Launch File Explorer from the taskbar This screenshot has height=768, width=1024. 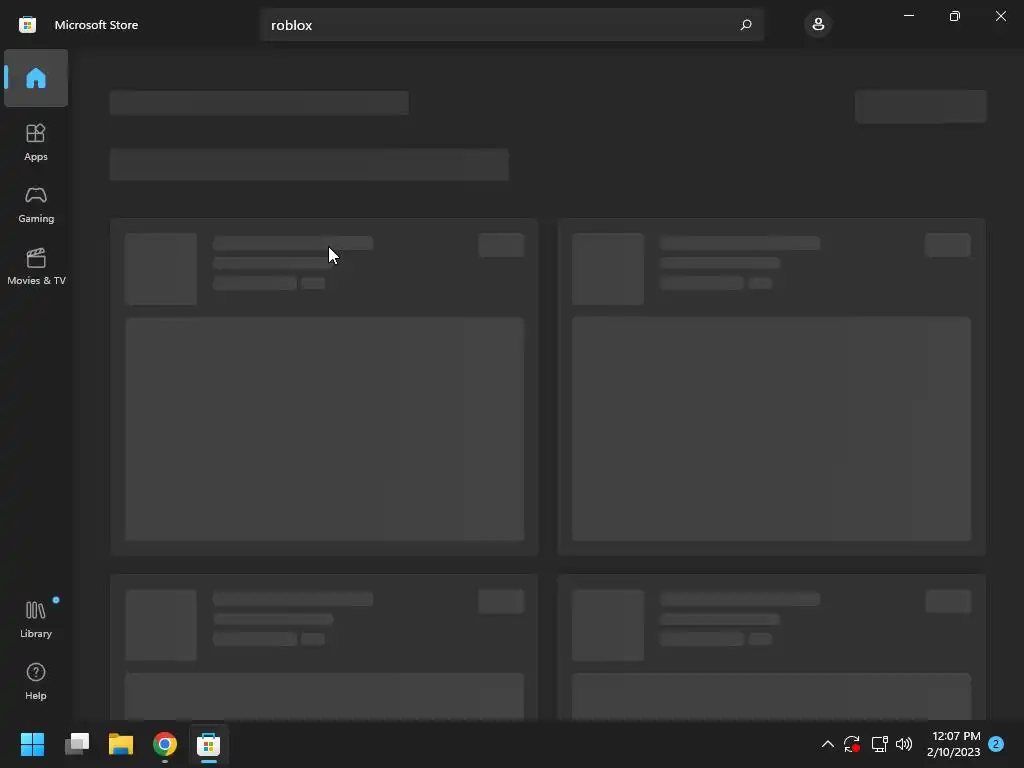tap(121, 744)
